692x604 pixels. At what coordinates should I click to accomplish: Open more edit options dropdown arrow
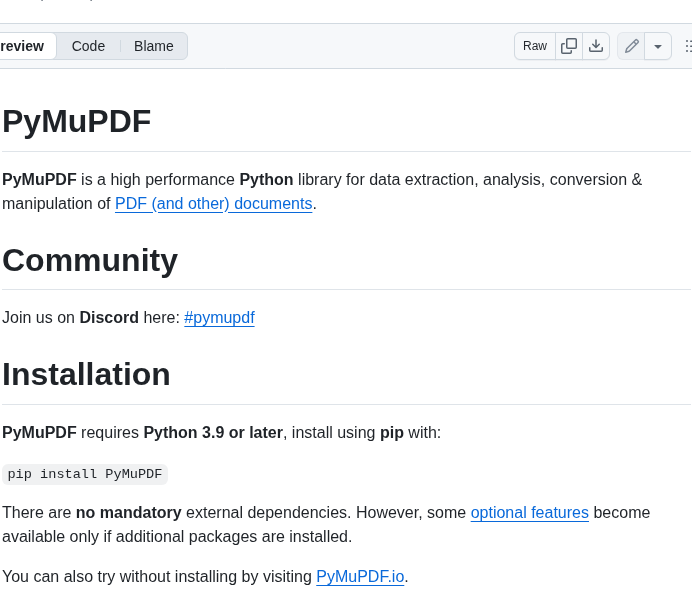pyautogui.click(x=658, y=46)
